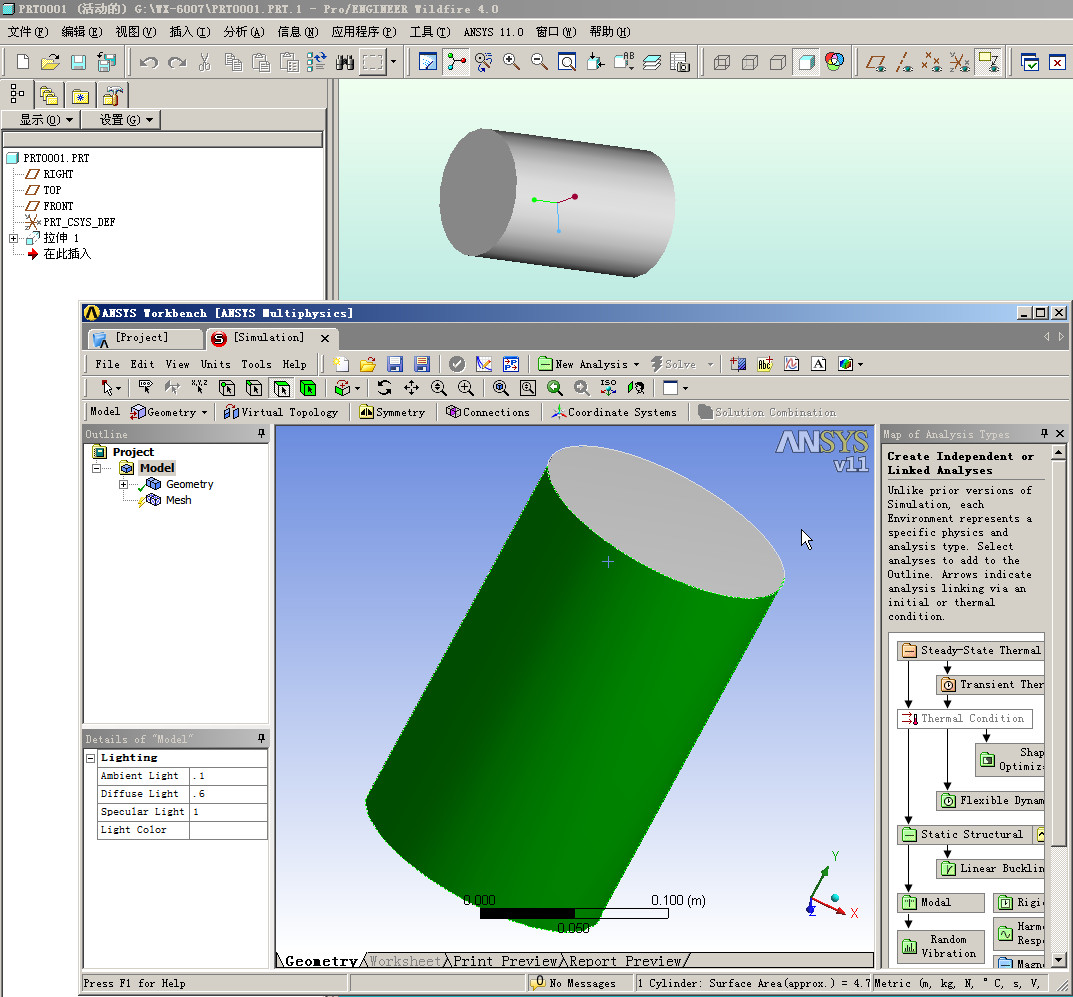
Task: Click the Refit view icon in Pro/ENGINEER
Action: click(567, 62)
